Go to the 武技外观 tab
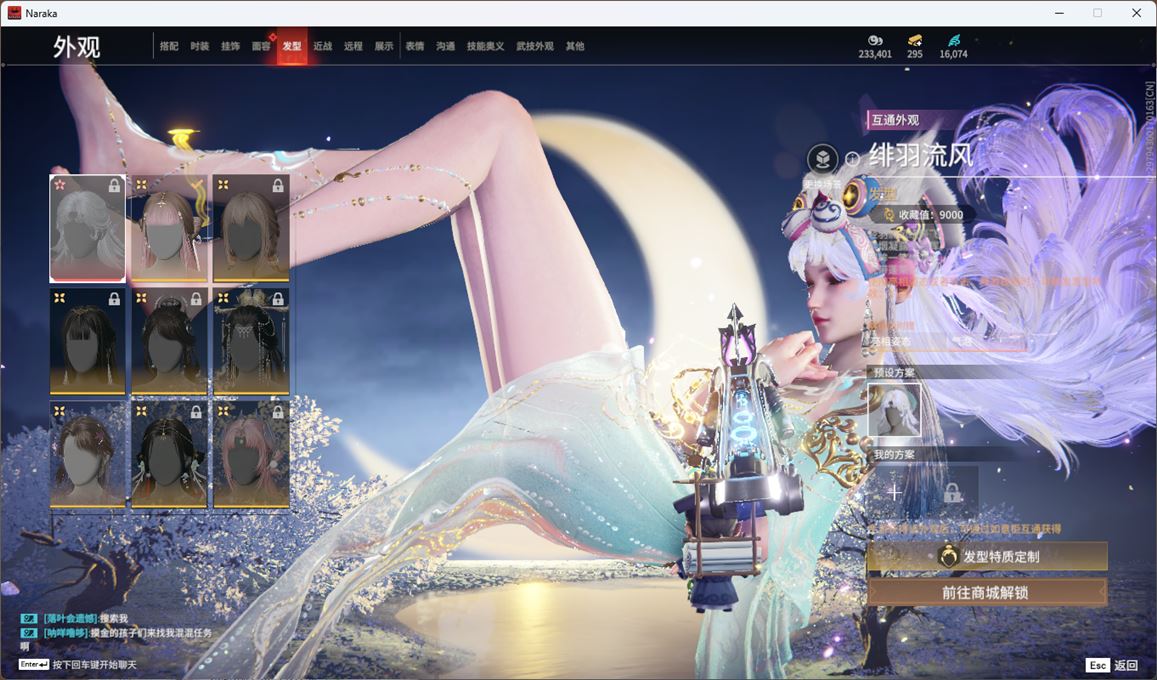 coord(534,46)
